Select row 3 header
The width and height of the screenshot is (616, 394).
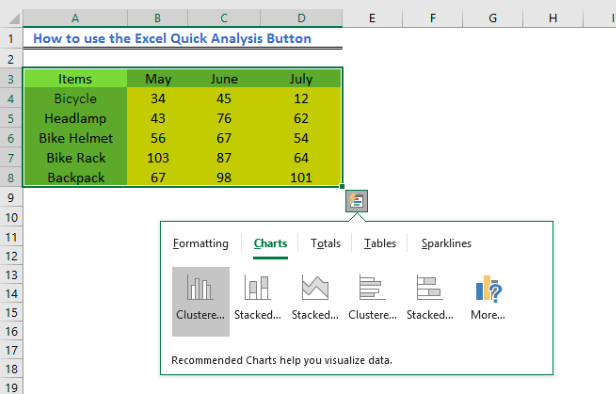(x=11, y=79)
